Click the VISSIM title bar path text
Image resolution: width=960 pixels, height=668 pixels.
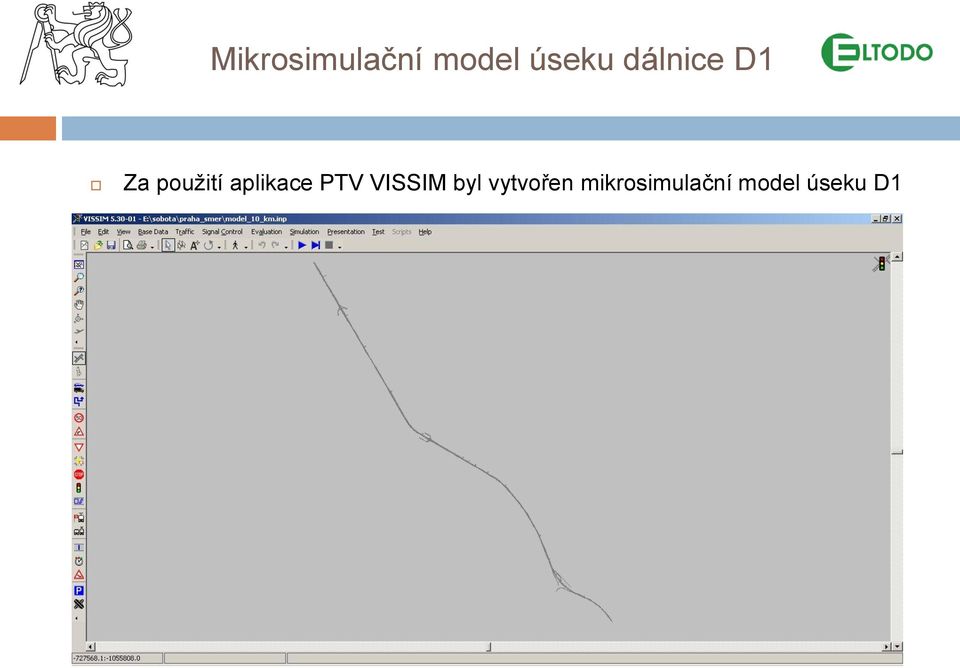click(x=185, y=219)
